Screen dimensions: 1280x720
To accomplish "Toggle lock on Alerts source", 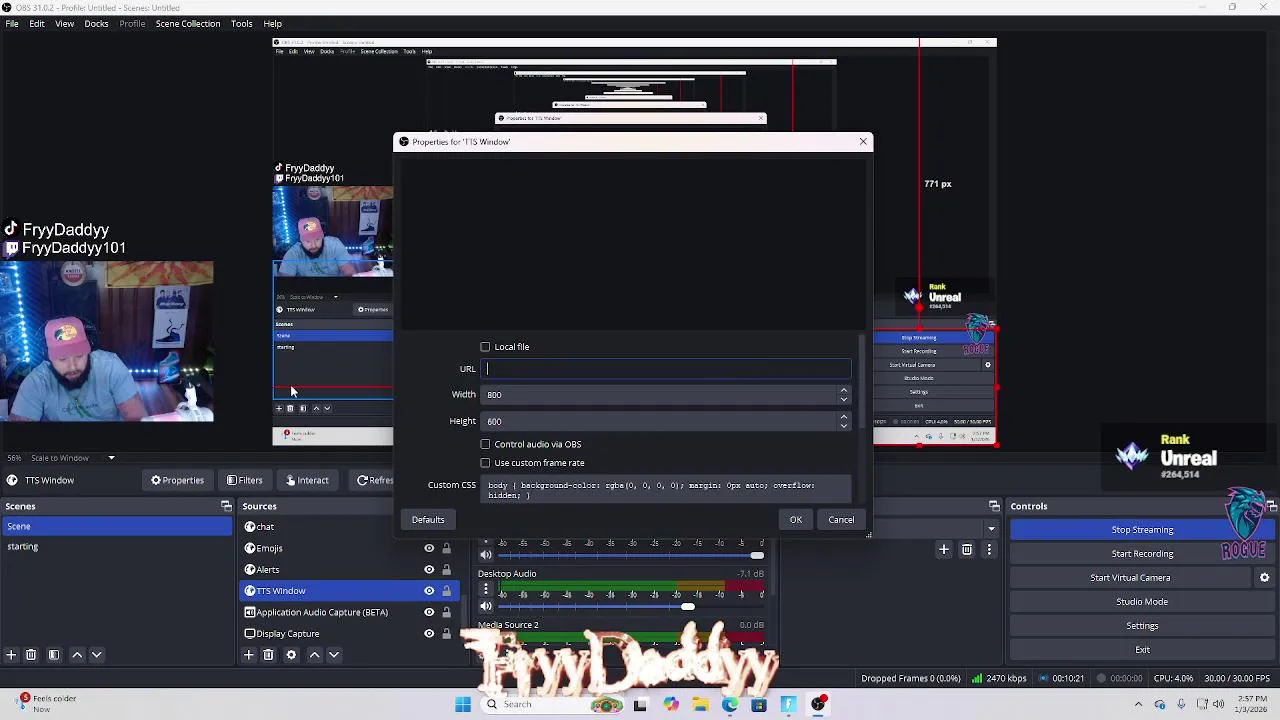I will coord(447,569).
